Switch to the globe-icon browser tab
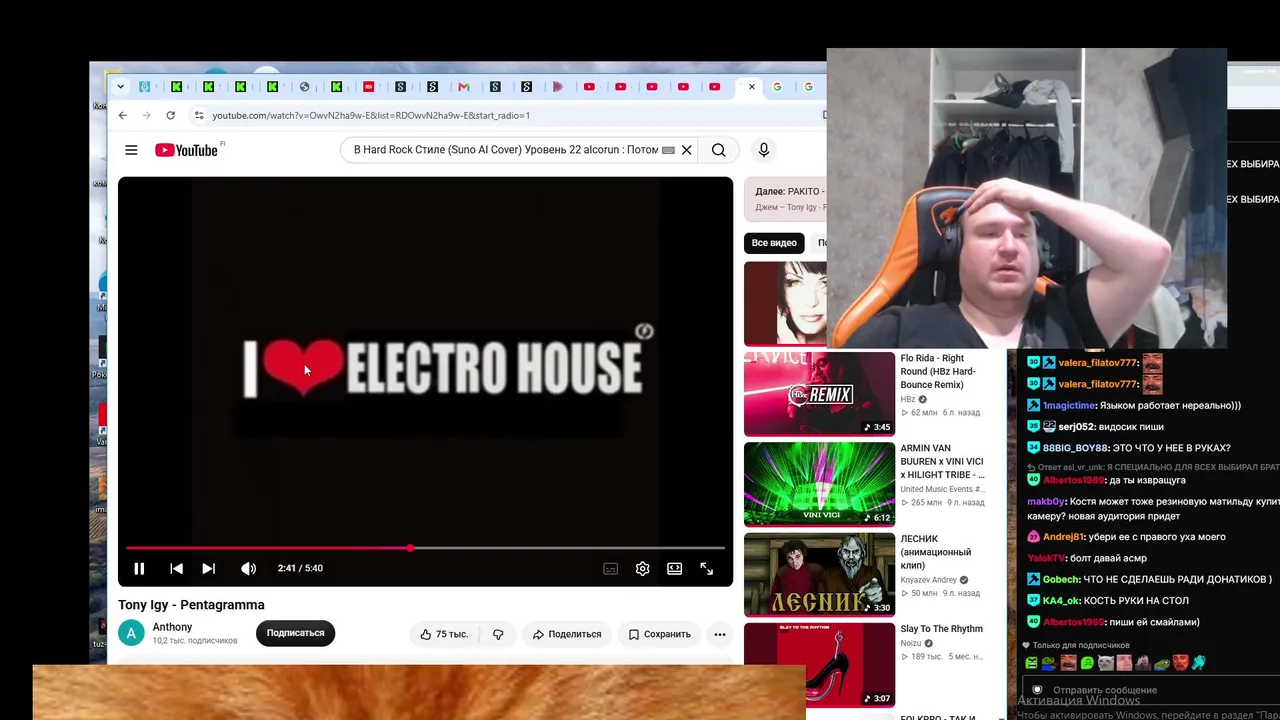The height and width of the screenshot is (720, 1280). pyautogui.click(x=305, y=87)
